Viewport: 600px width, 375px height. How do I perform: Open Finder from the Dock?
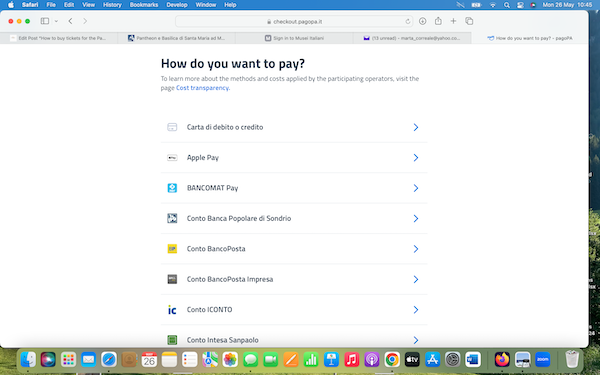(x=28, y=359)
